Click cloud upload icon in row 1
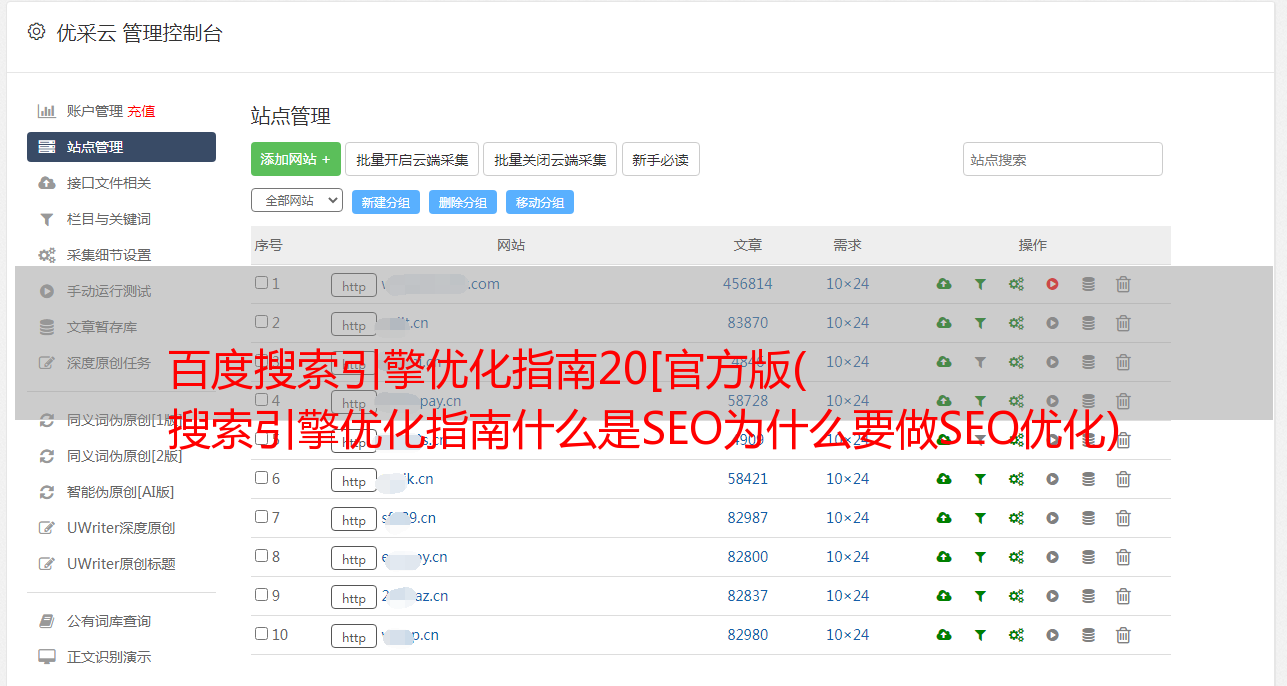 click(944, 284)
